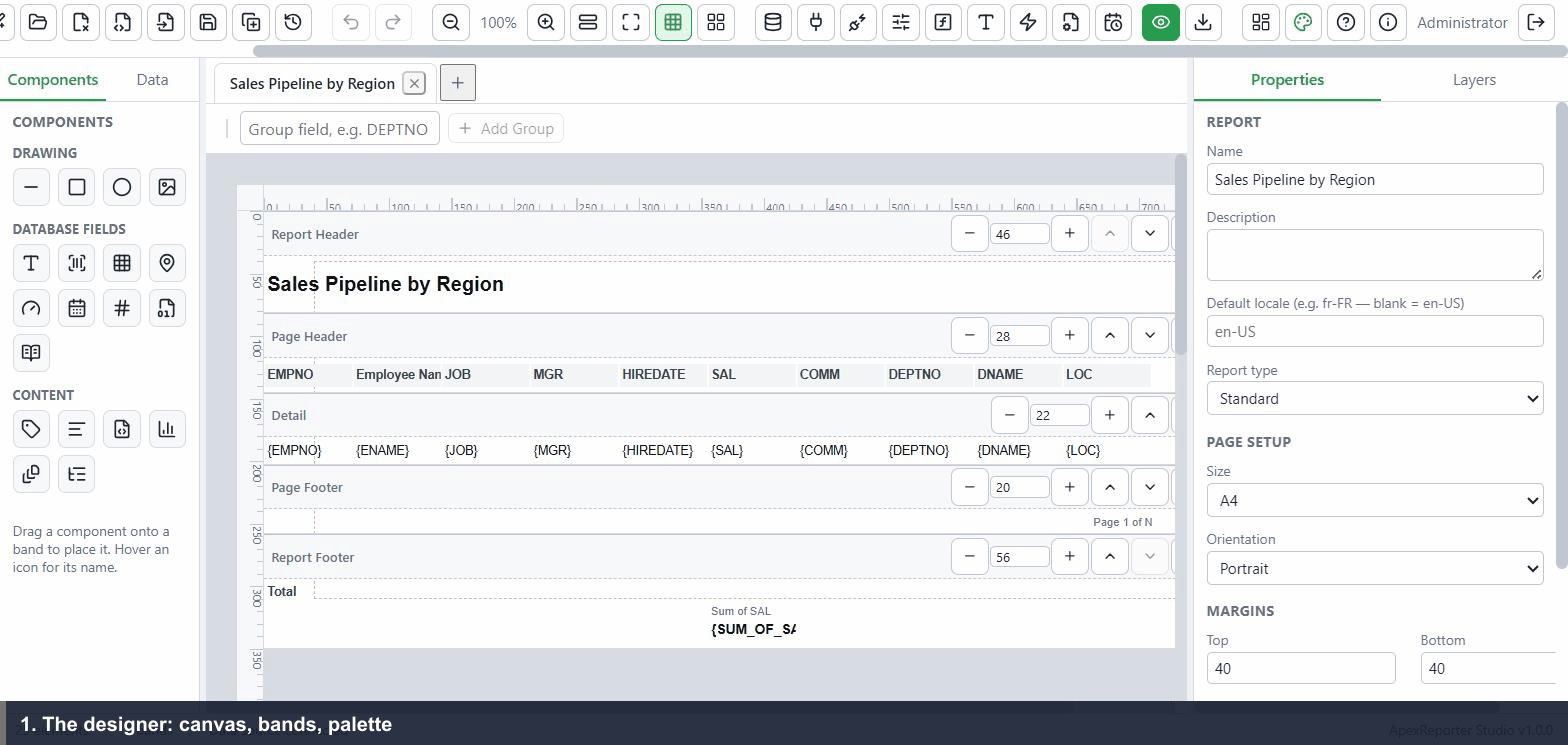The width and height of the screenshot is (1568, 745).
Task: Open the page Size A4 dropdown
Action: tap(1375, 500)
